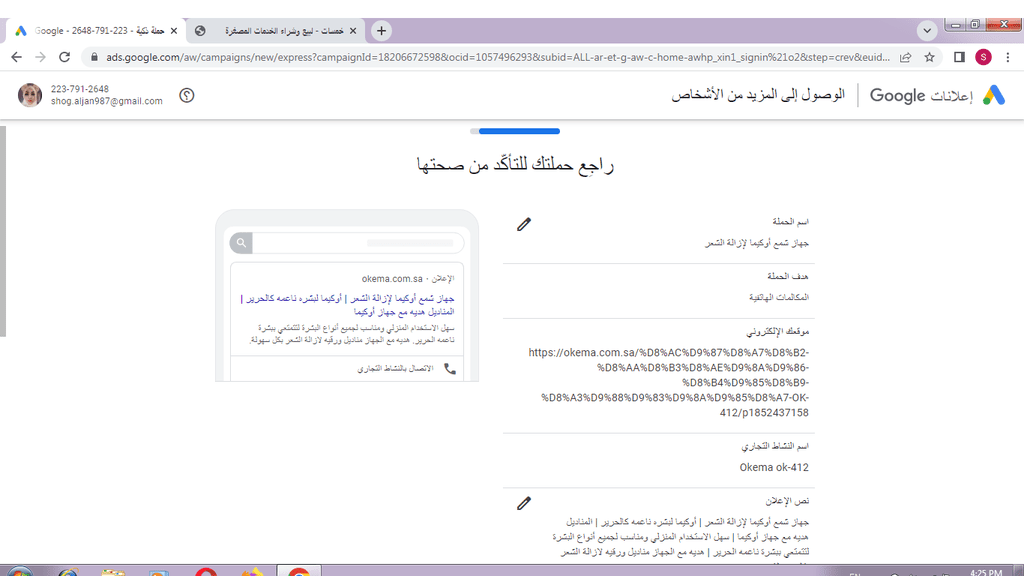The width and height of the screenshot is (1024, 576).
Task: Click the account ID 223-791-2648
Action: pyautogui.click(x=80, y=89)
